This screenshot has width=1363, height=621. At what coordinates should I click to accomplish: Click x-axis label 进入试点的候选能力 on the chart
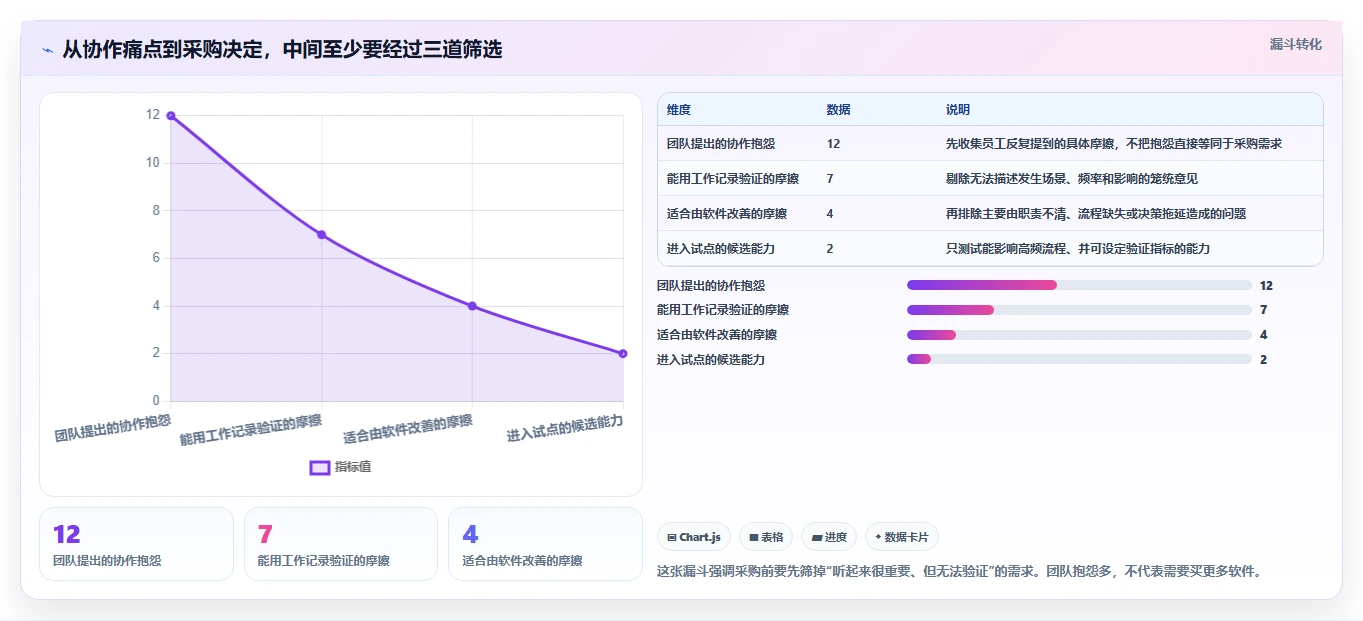[565, 428]
